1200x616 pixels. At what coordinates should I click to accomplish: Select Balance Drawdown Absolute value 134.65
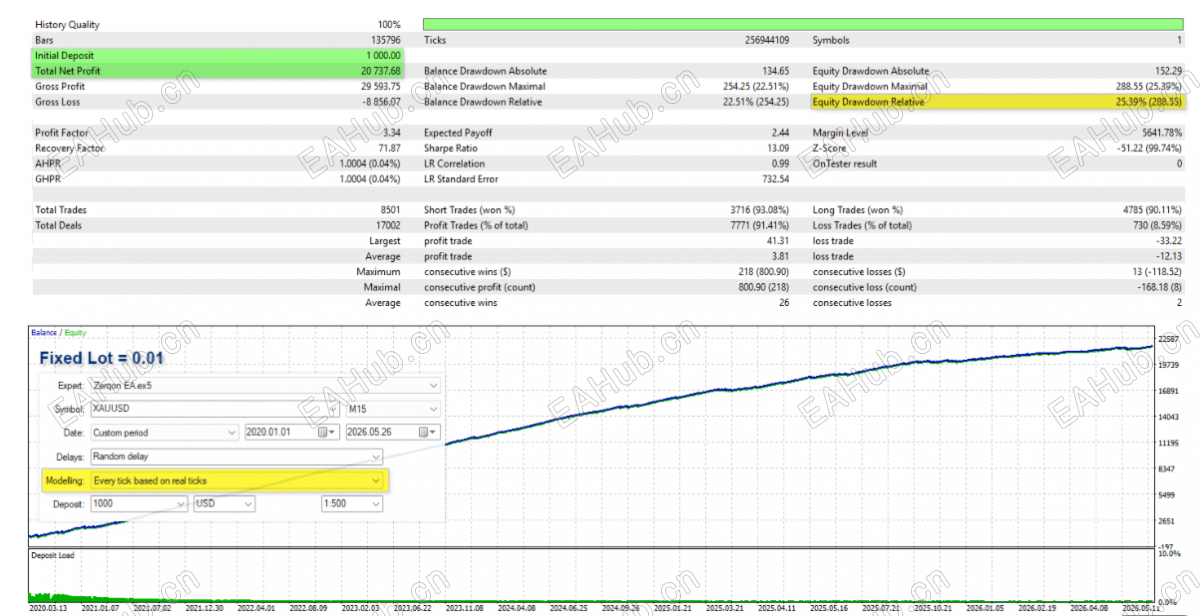tap(776, 71)
